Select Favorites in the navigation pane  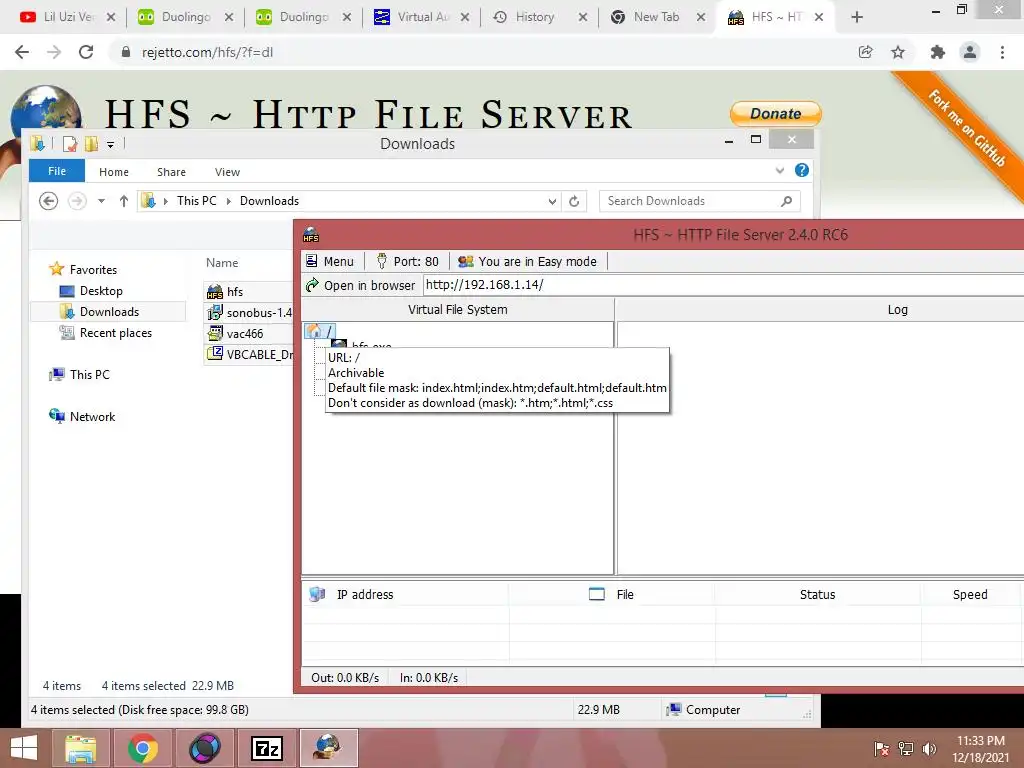pos(84,269)
